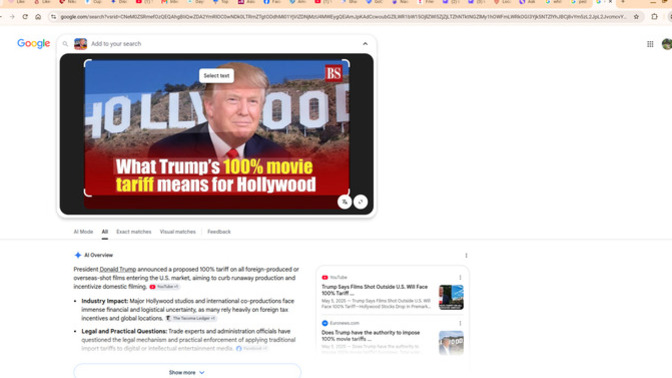Screen dimensions: 672x378
Task: Click the browser forward arrow
Action: 12,17
